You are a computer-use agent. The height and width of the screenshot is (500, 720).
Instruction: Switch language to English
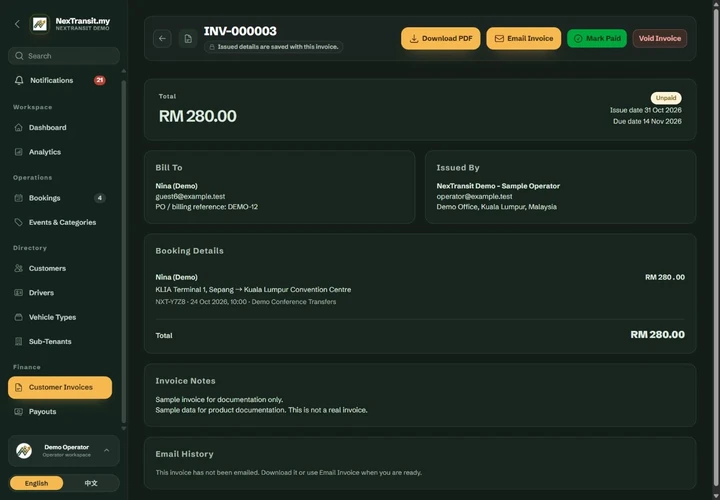36,483
